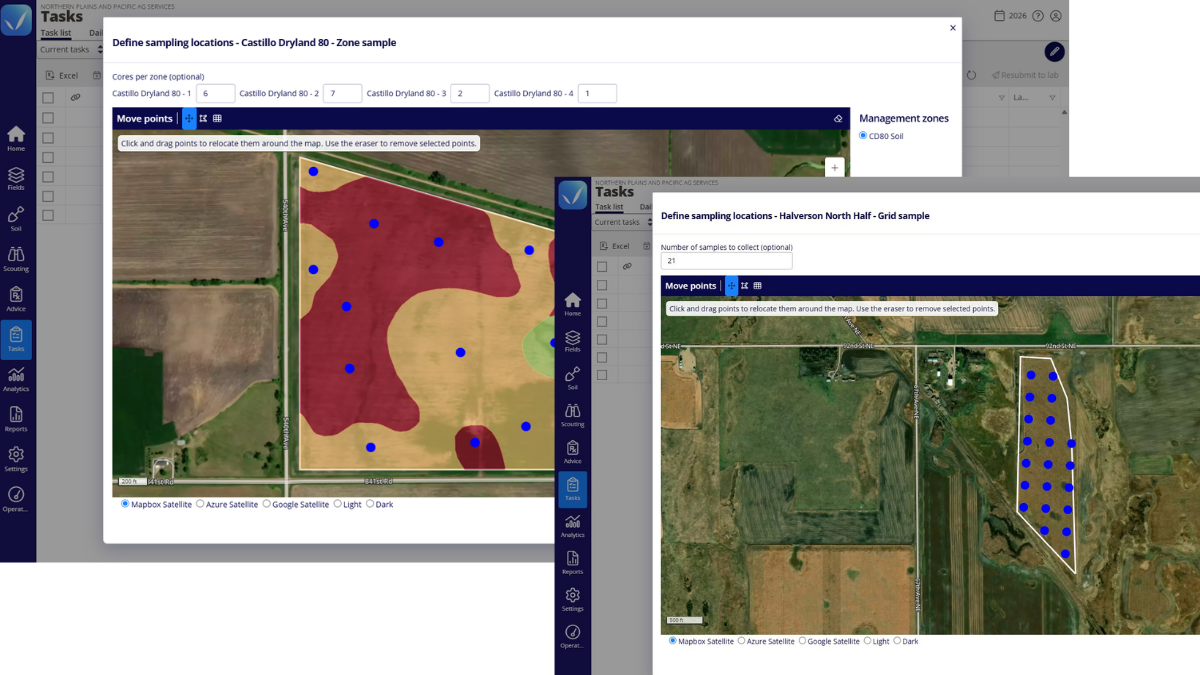The width and height of the screenshot is (1200, 675).
Task: Select Tasks in the Halverson window sidebar
Action: (x=572, y=490)
